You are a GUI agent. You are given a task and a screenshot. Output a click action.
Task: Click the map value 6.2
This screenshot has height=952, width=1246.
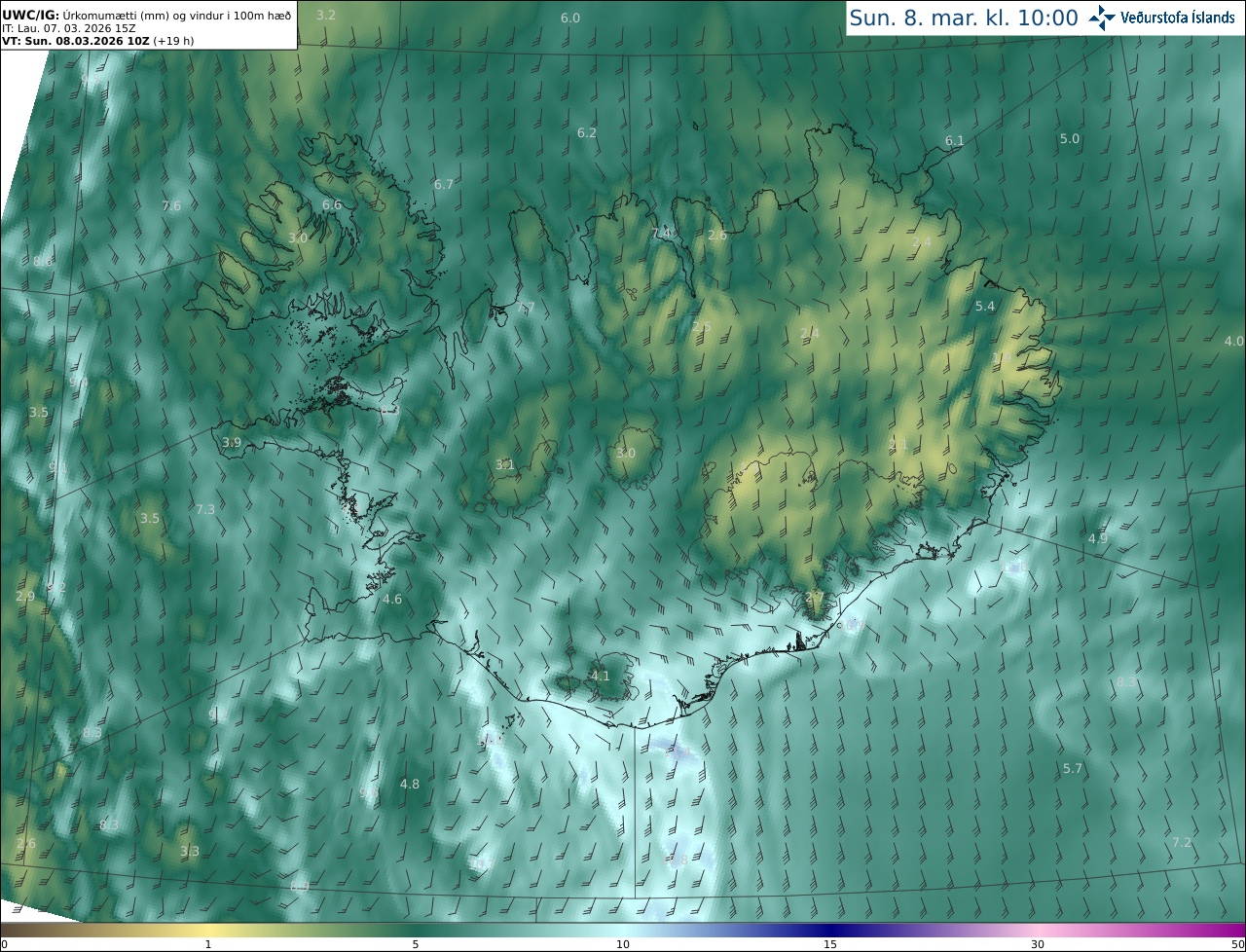point(586,132)
